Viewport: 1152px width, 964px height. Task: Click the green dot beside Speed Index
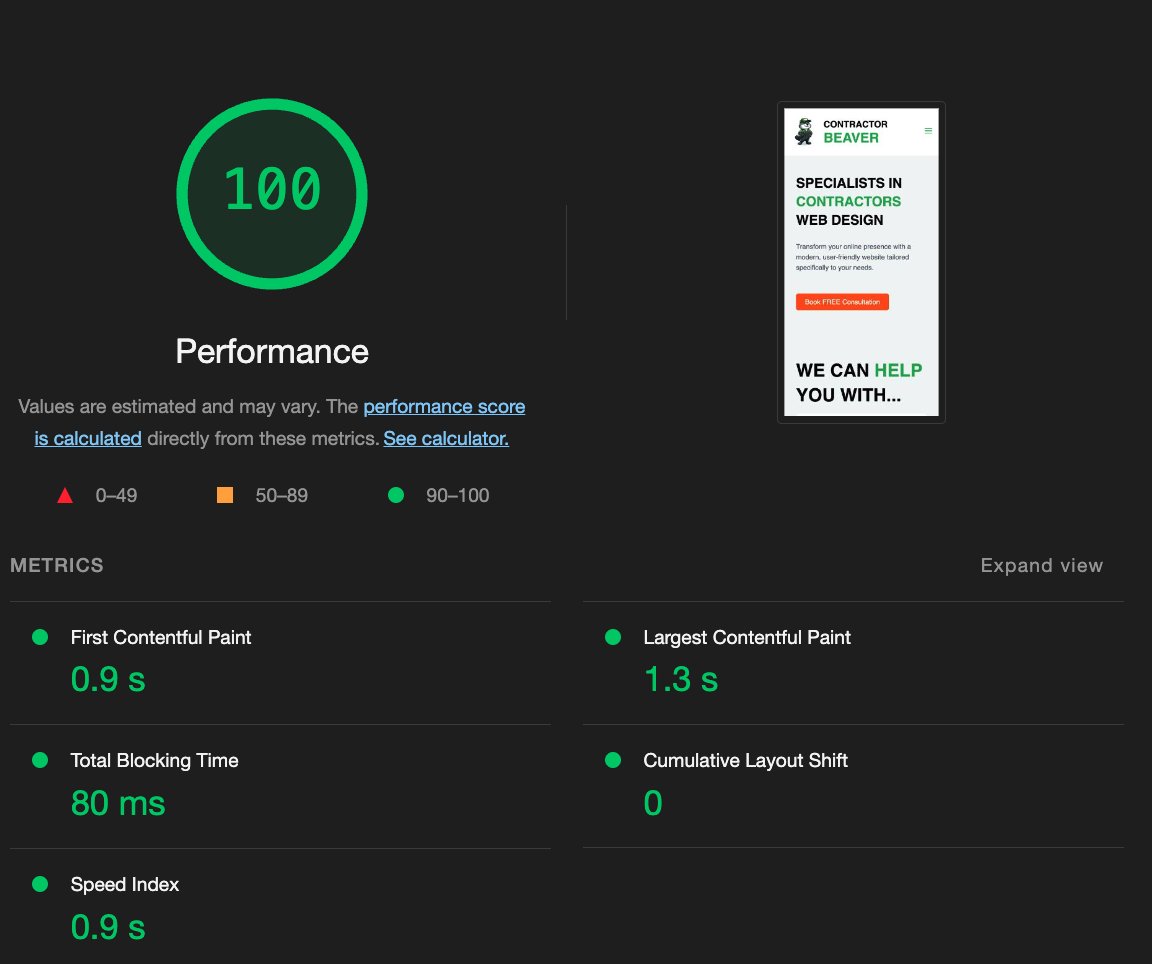(x=39, y=884)
